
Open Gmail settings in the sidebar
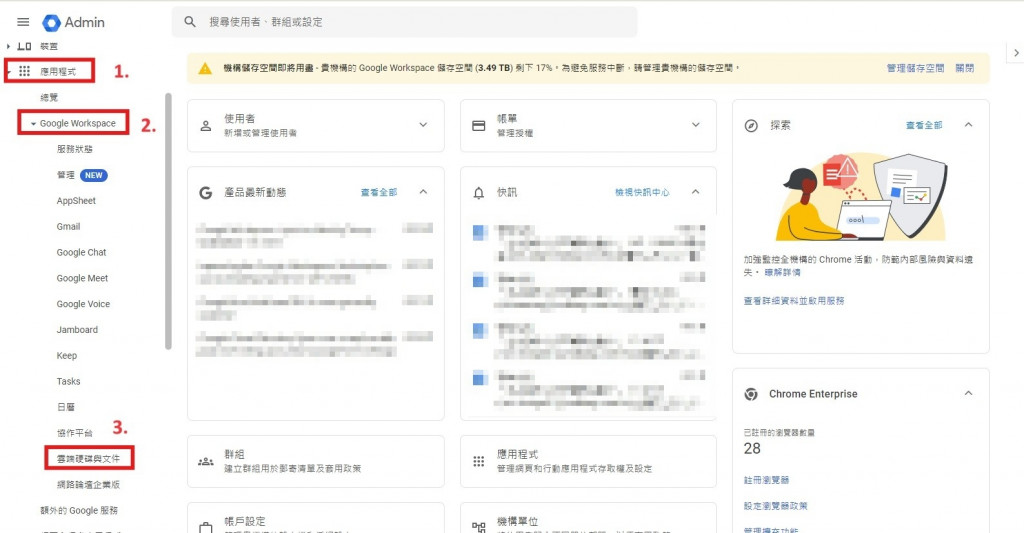click(x=68, y=227)
